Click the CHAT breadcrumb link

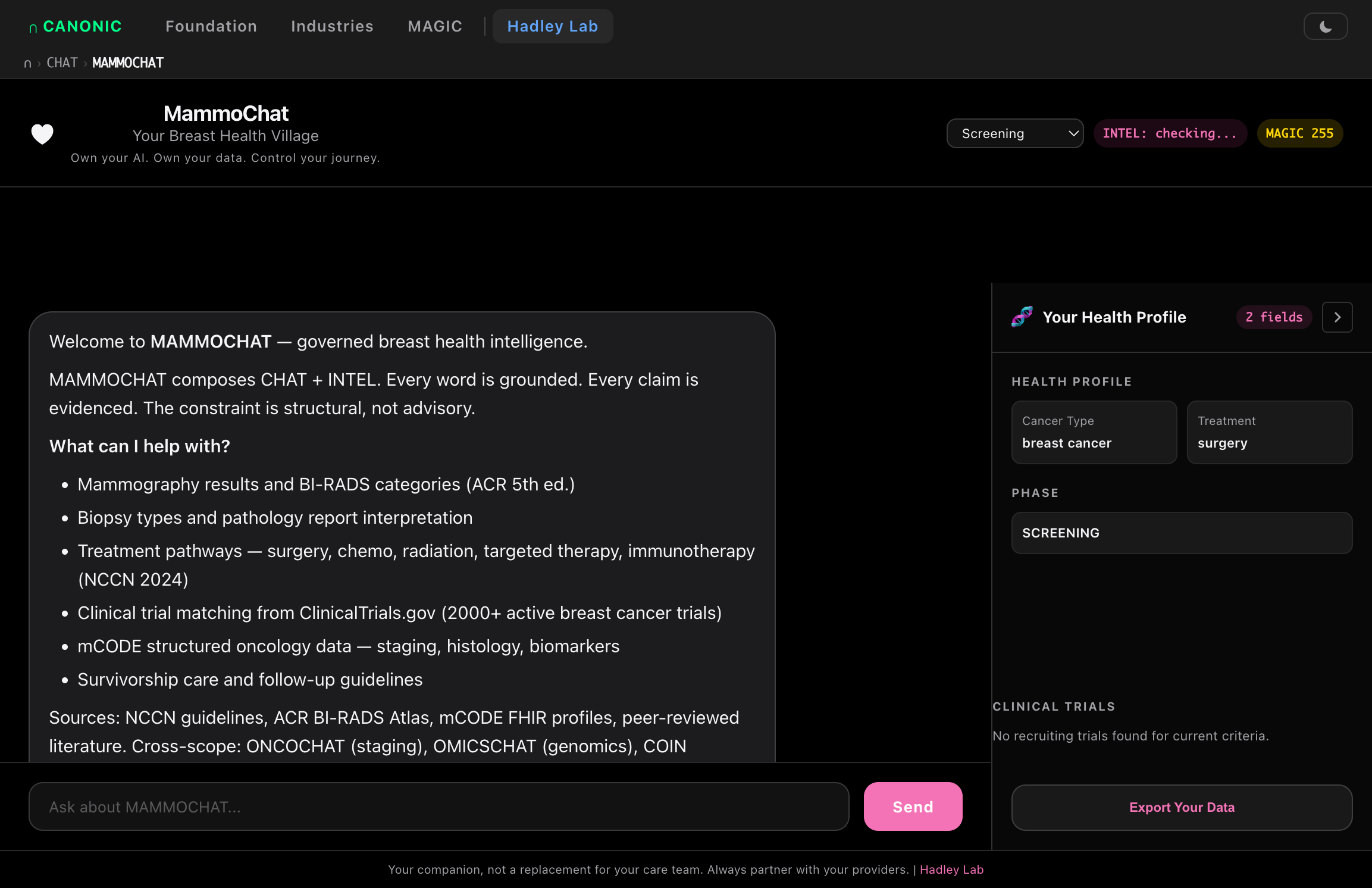coord(62,62)
